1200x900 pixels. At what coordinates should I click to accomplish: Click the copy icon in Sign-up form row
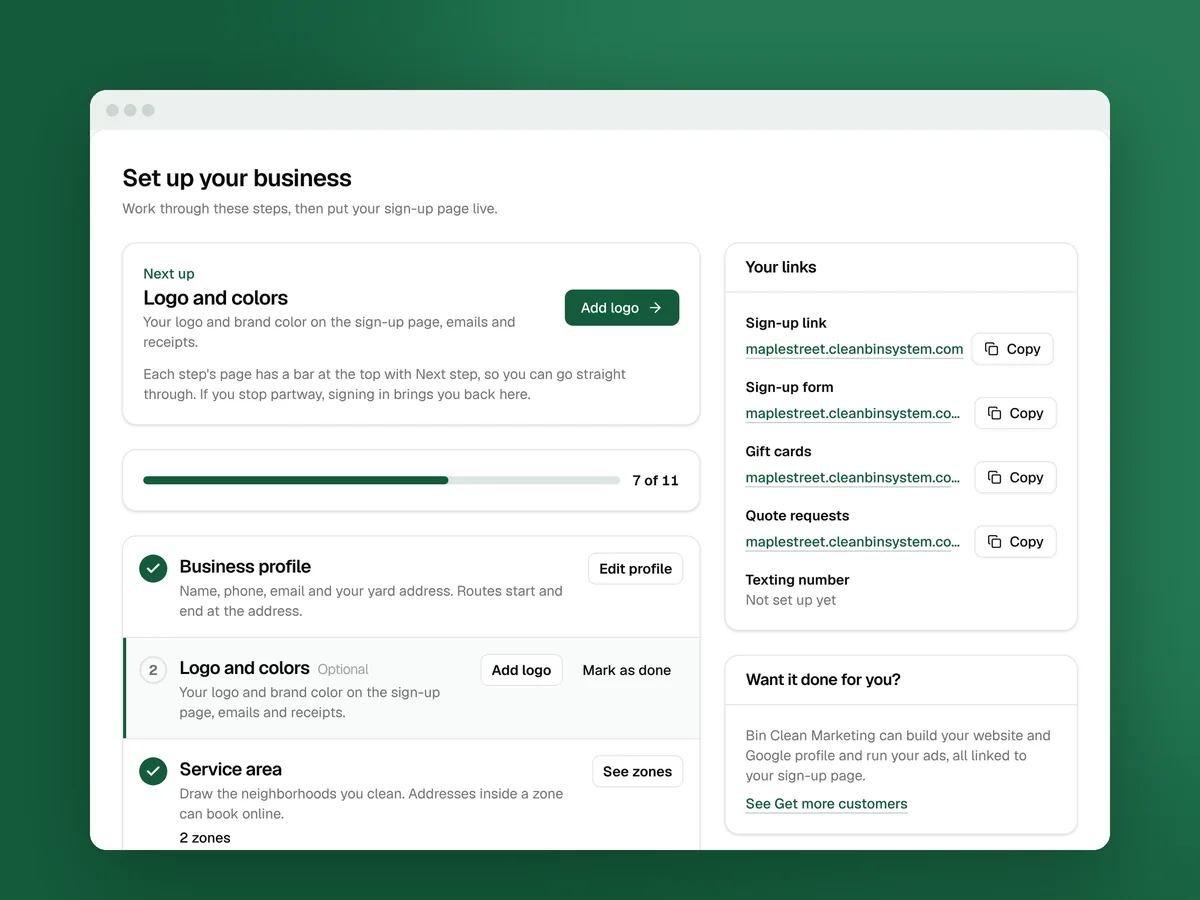[994, 413]
